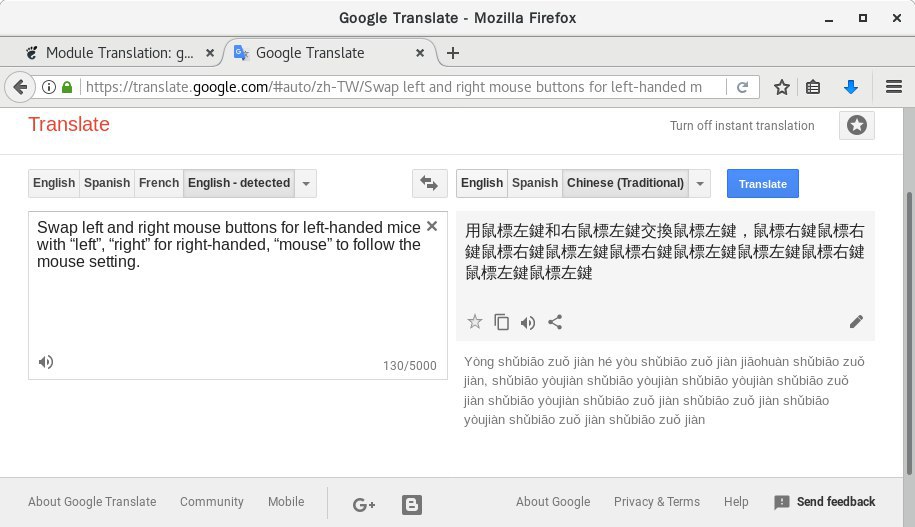Click the swap languages arrows icon

tap(429, 183)
